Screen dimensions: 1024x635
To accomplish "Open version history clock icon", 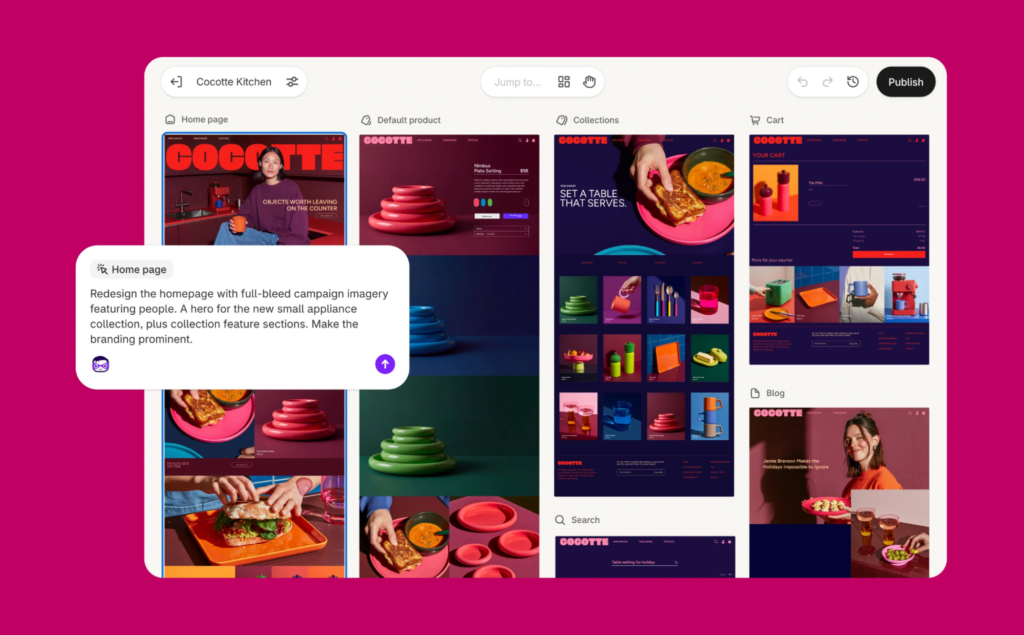I will tap(853, 82).
